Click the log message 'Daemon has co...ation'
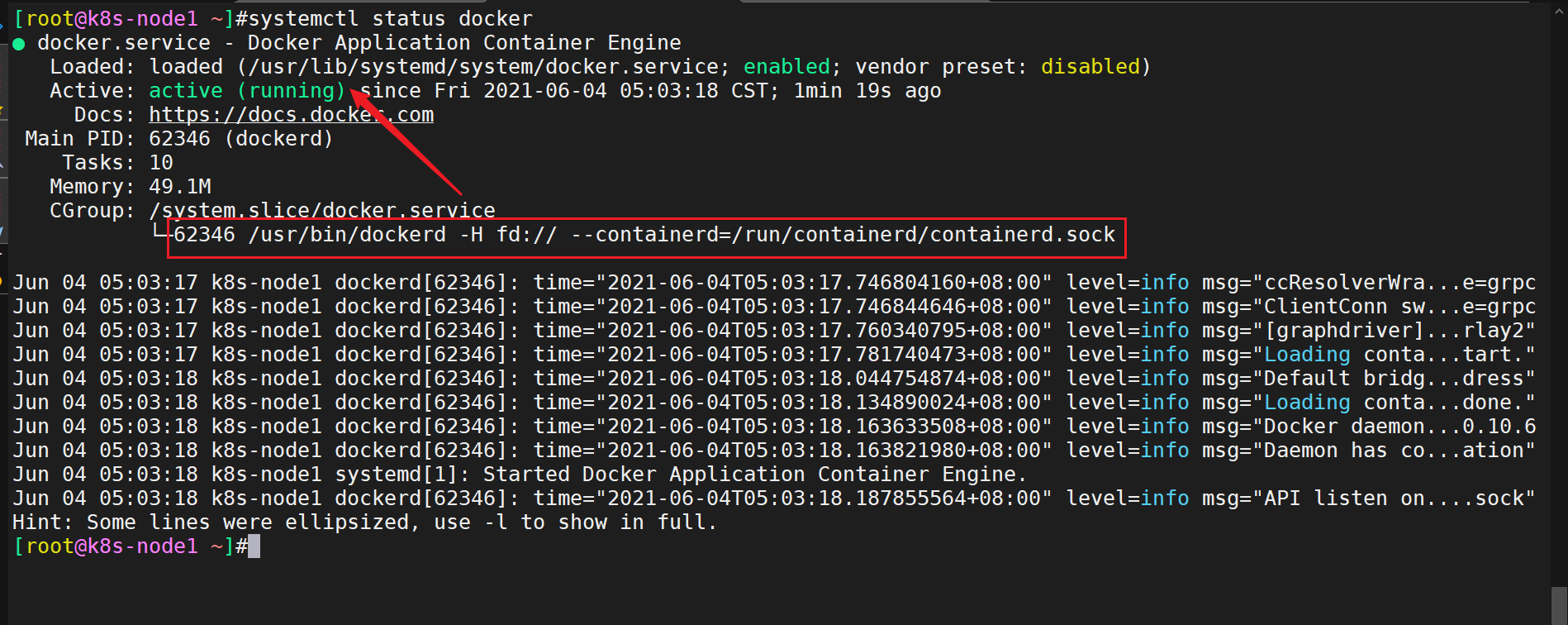This screenshot has width=1568, height=625. 1394,450
